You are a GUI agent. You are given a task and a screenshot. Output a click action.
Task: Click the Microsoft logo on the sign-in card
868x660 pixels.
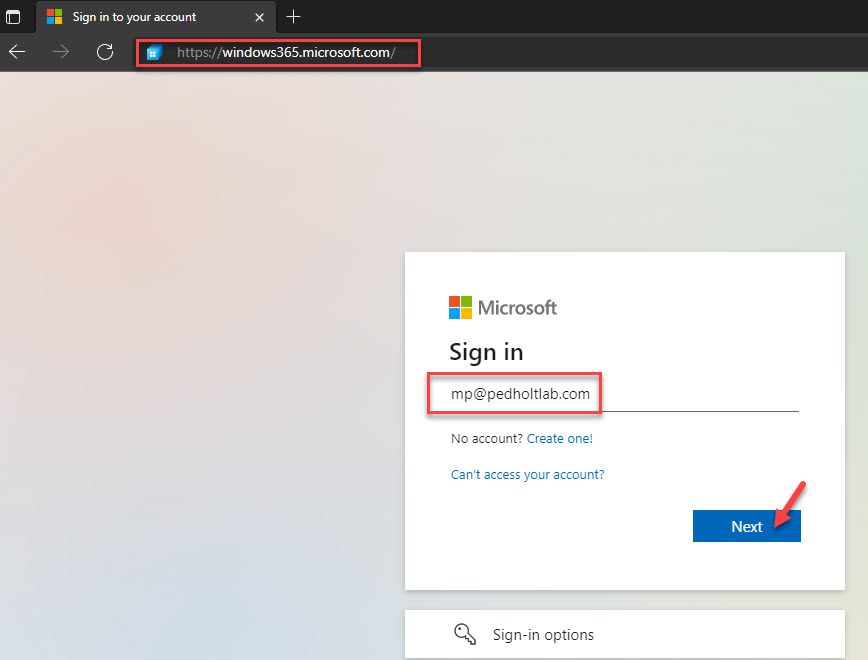tap(503, 307)
